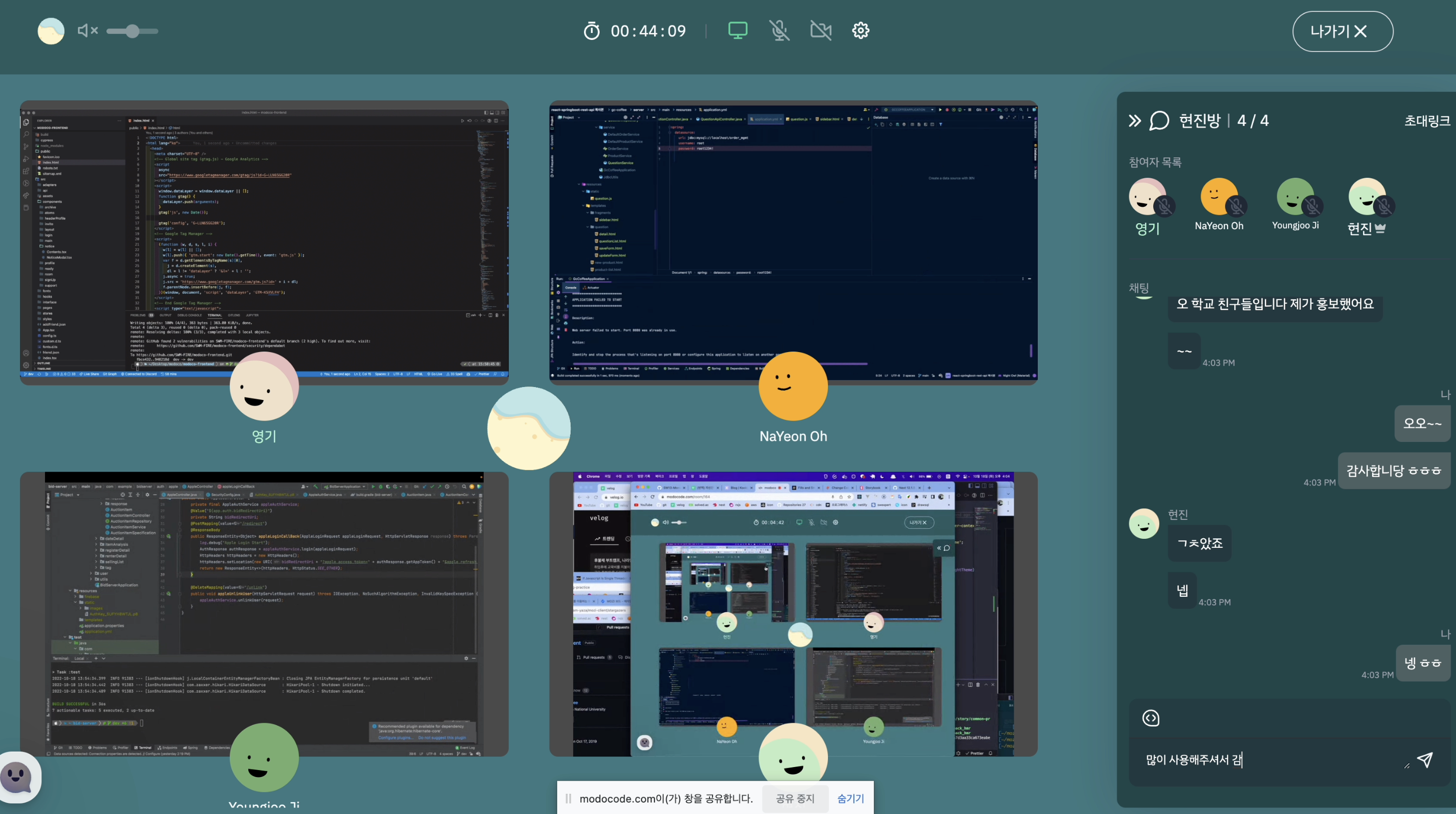Viewport: 1456px width, 814px height.
Task: Focus the chat message input field
Action: 1272,760
